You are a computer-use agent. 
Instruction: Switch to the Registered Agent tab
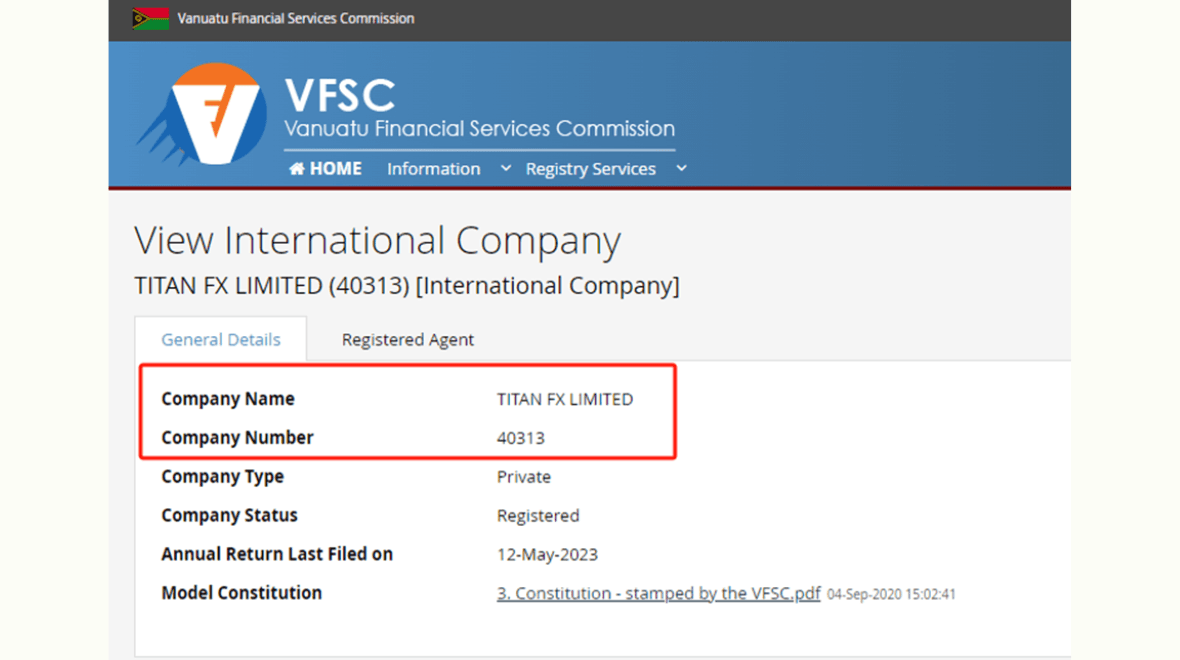(x=408, y=340)
